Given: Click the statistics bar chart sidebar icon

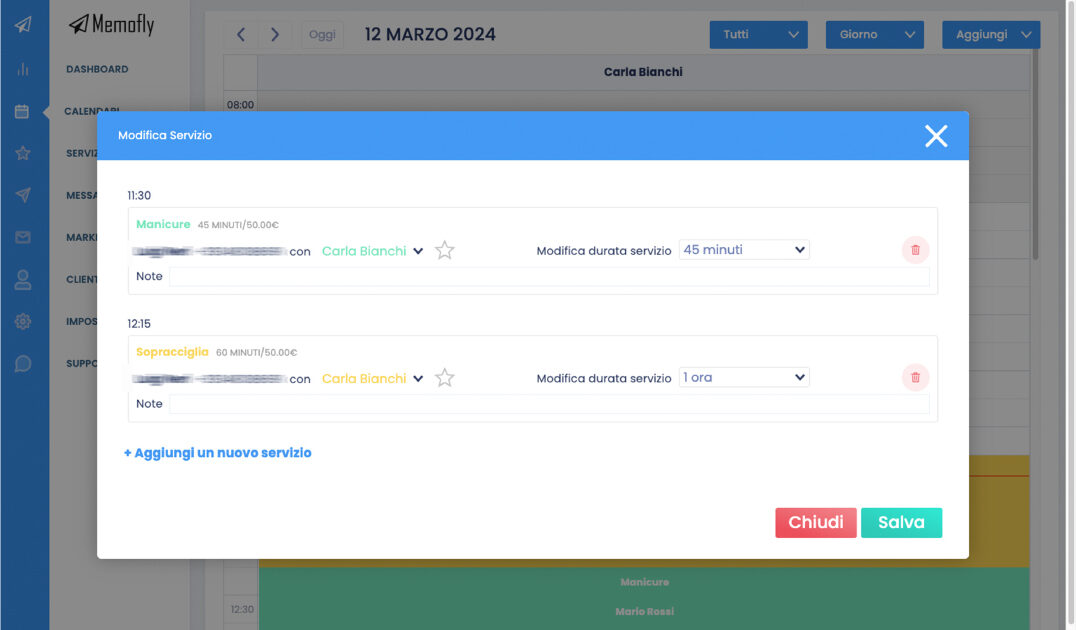Looking at the screenshot, I should [22, 69].
